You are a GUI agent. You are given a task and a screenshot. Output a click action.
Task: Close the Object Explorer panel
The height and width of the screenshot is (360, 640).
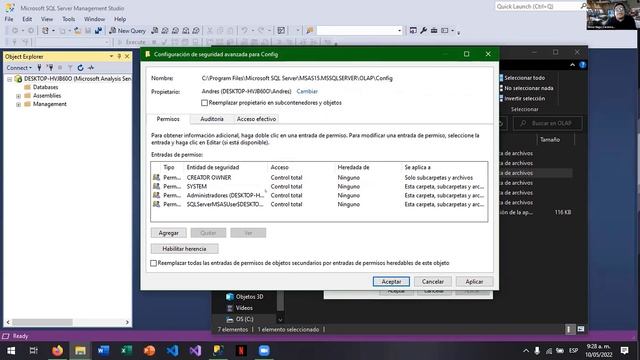[127, 56]
